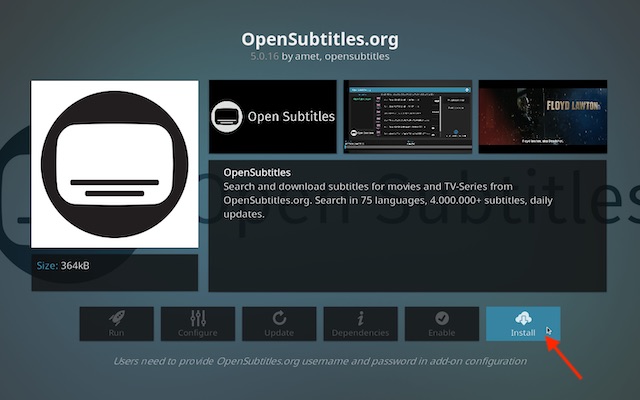Open the Configure button
The width and height of the screenshot is (640, 400).
coord(198,324)
